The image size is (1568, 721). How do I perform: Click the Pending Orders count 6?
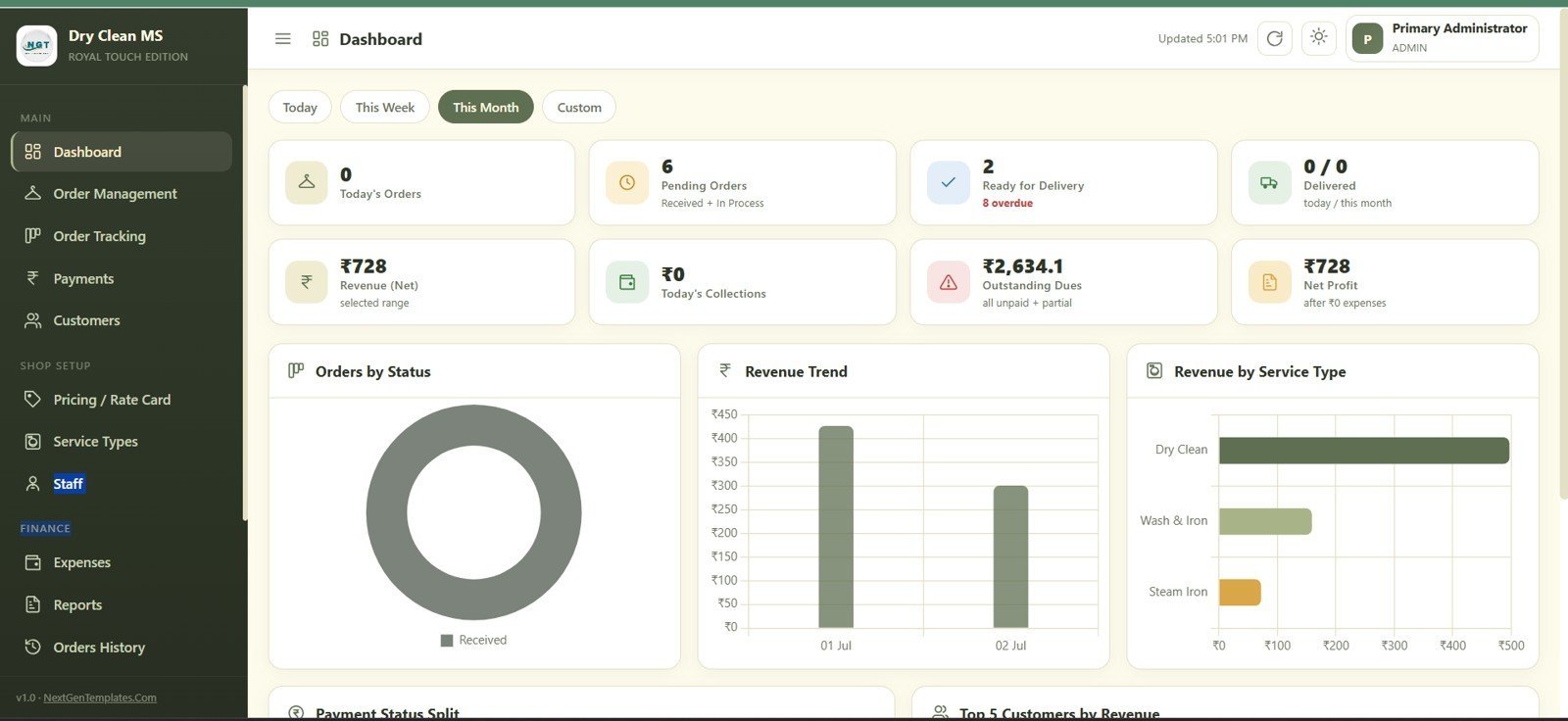[x=667, y=167]
